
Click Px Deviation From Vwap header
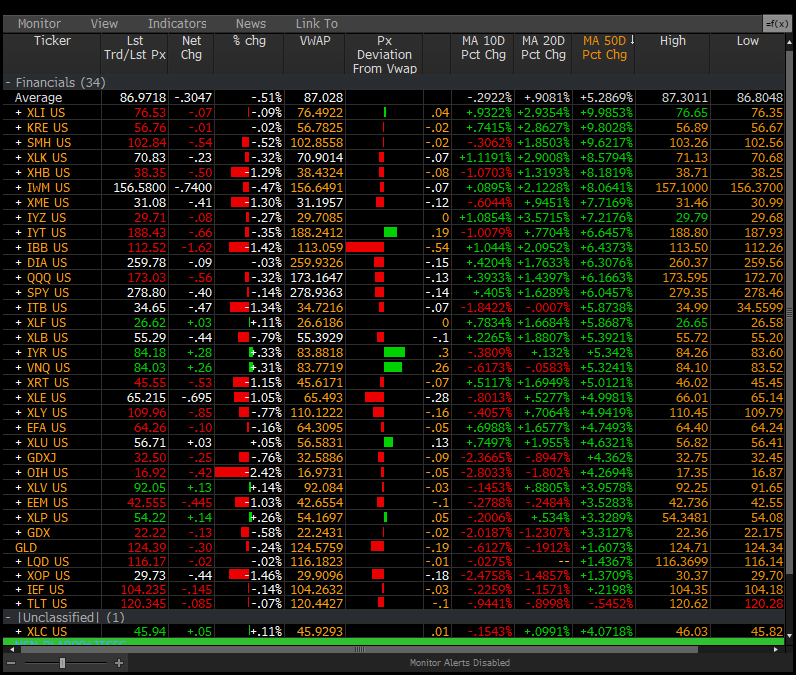click(384, 54)
